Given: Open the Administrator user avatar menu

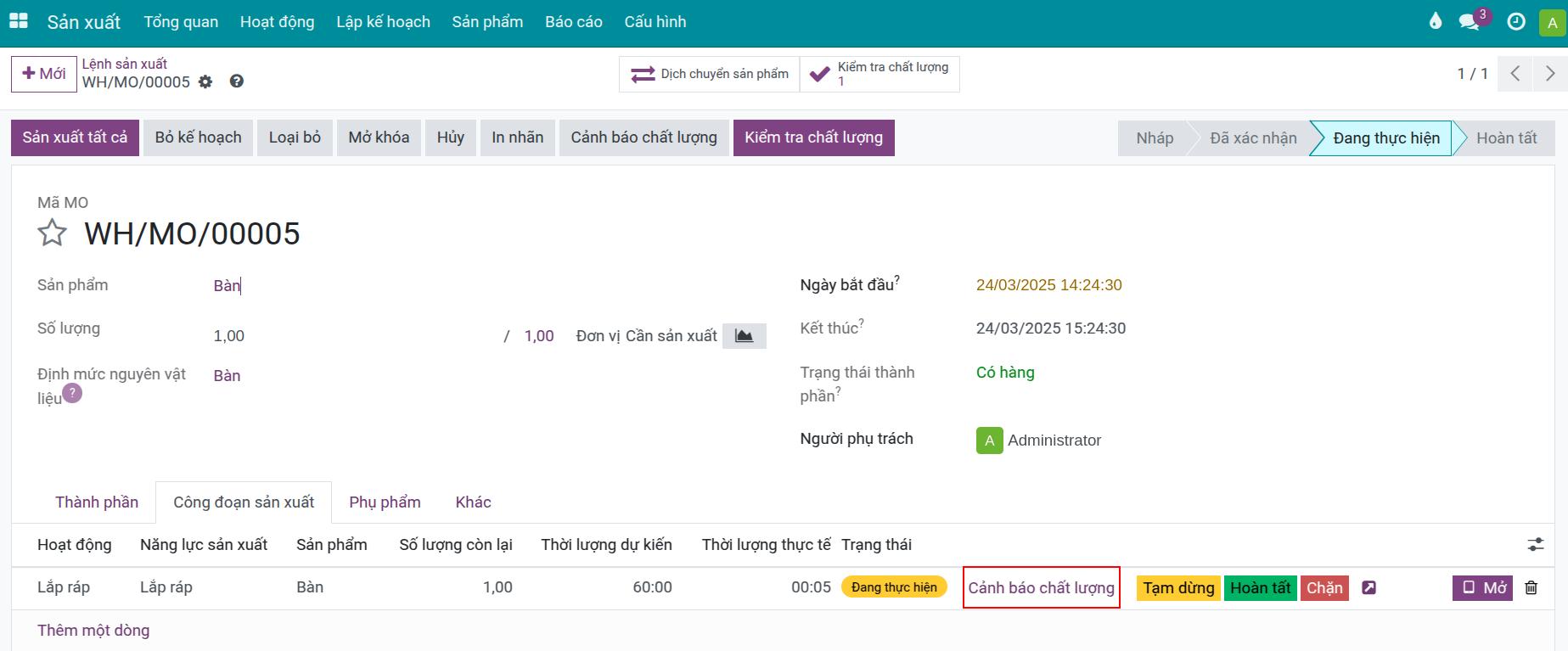Looking at the screenshot, I should [x=1552, y=23].
